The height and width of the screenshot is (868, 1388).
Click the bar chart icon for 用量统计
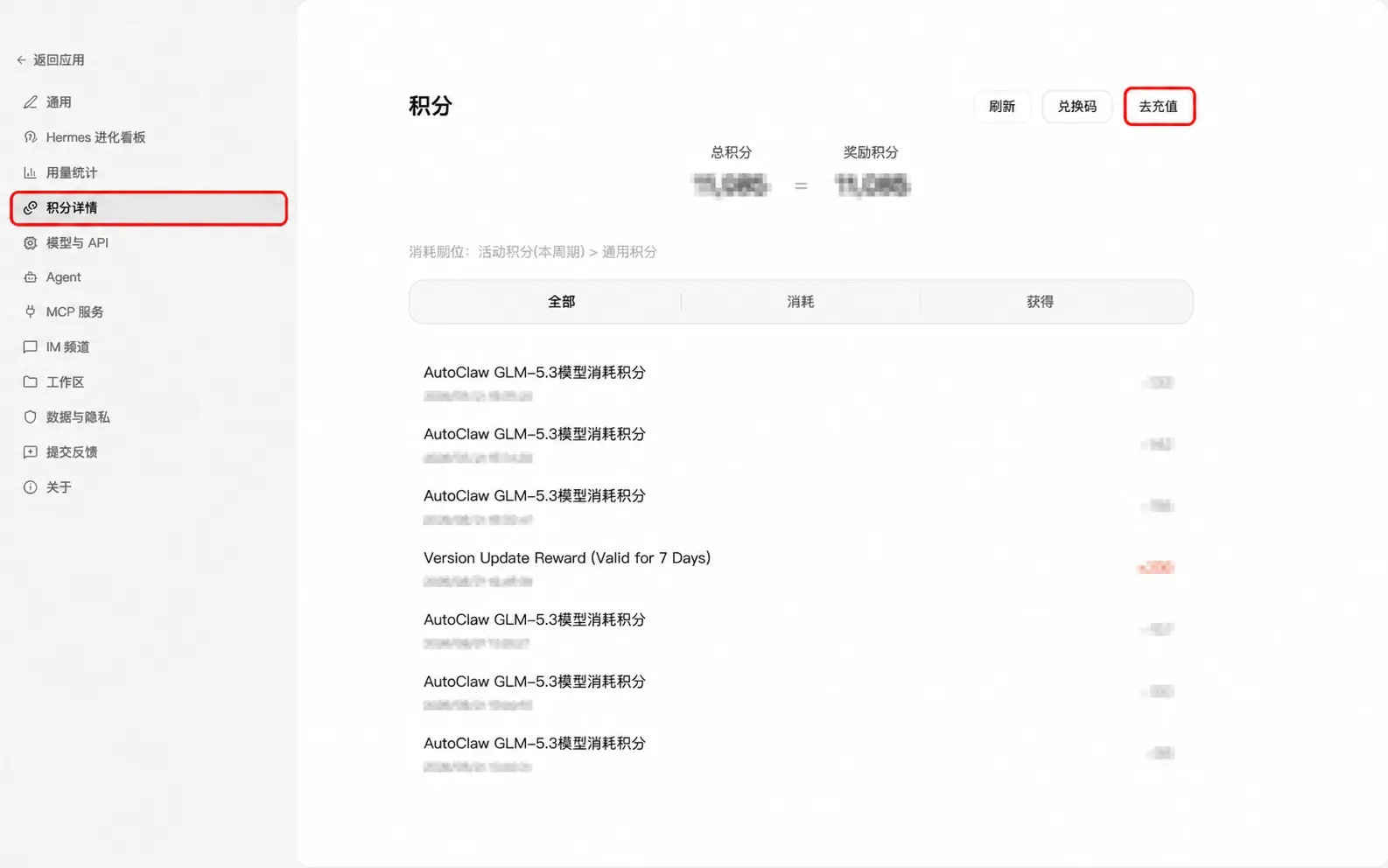pyautogui.click(x=31, y=172)
